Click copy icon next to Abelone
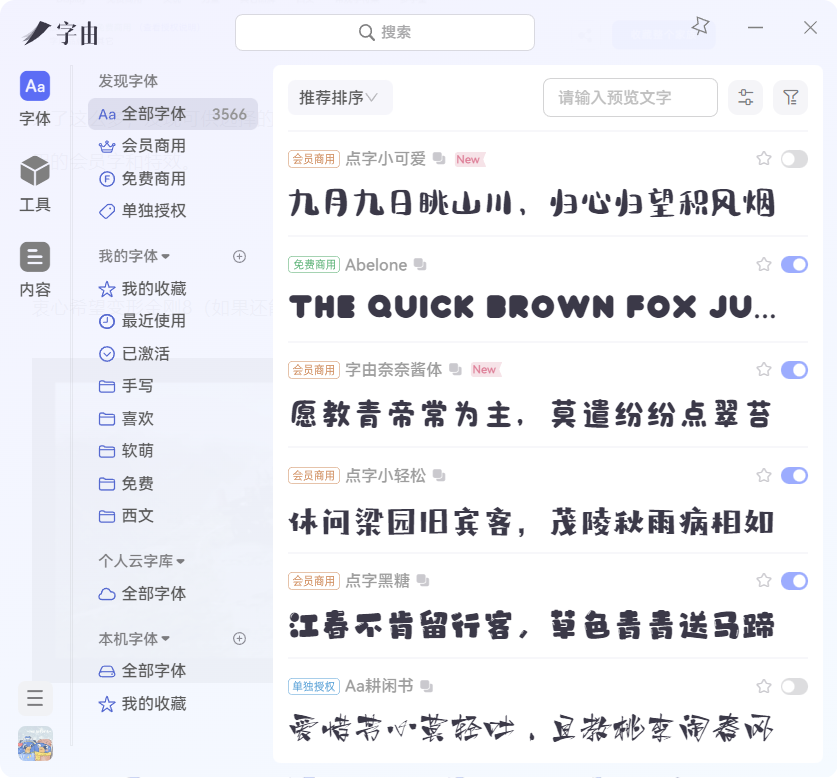Viewport: 838px width, 778px height. pyautogui.click(x=420, y=265)
